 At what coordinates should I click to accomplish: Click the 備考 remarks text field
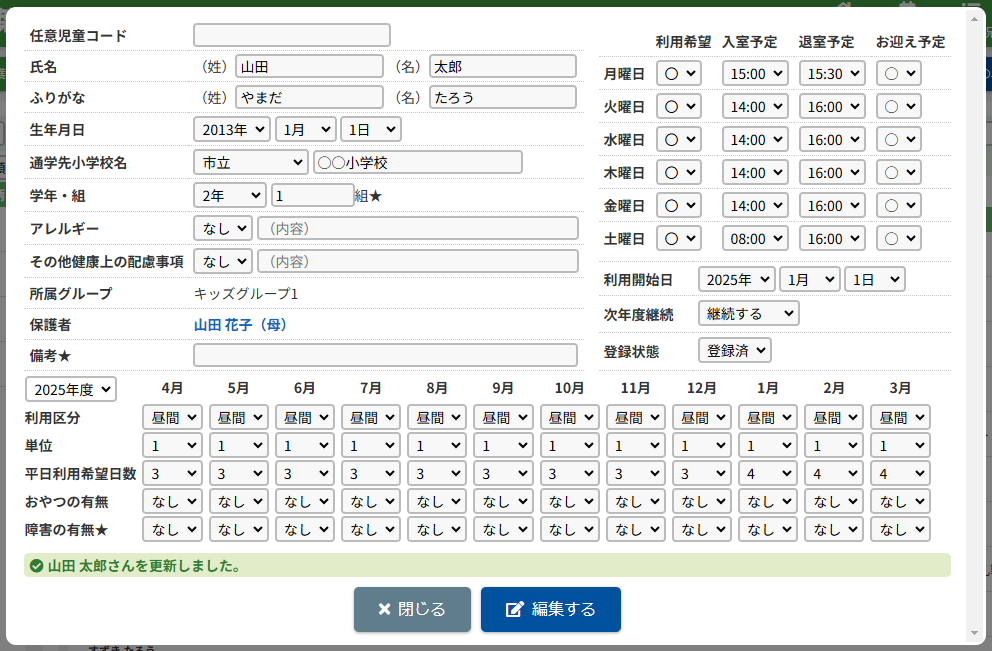point(385,355)
